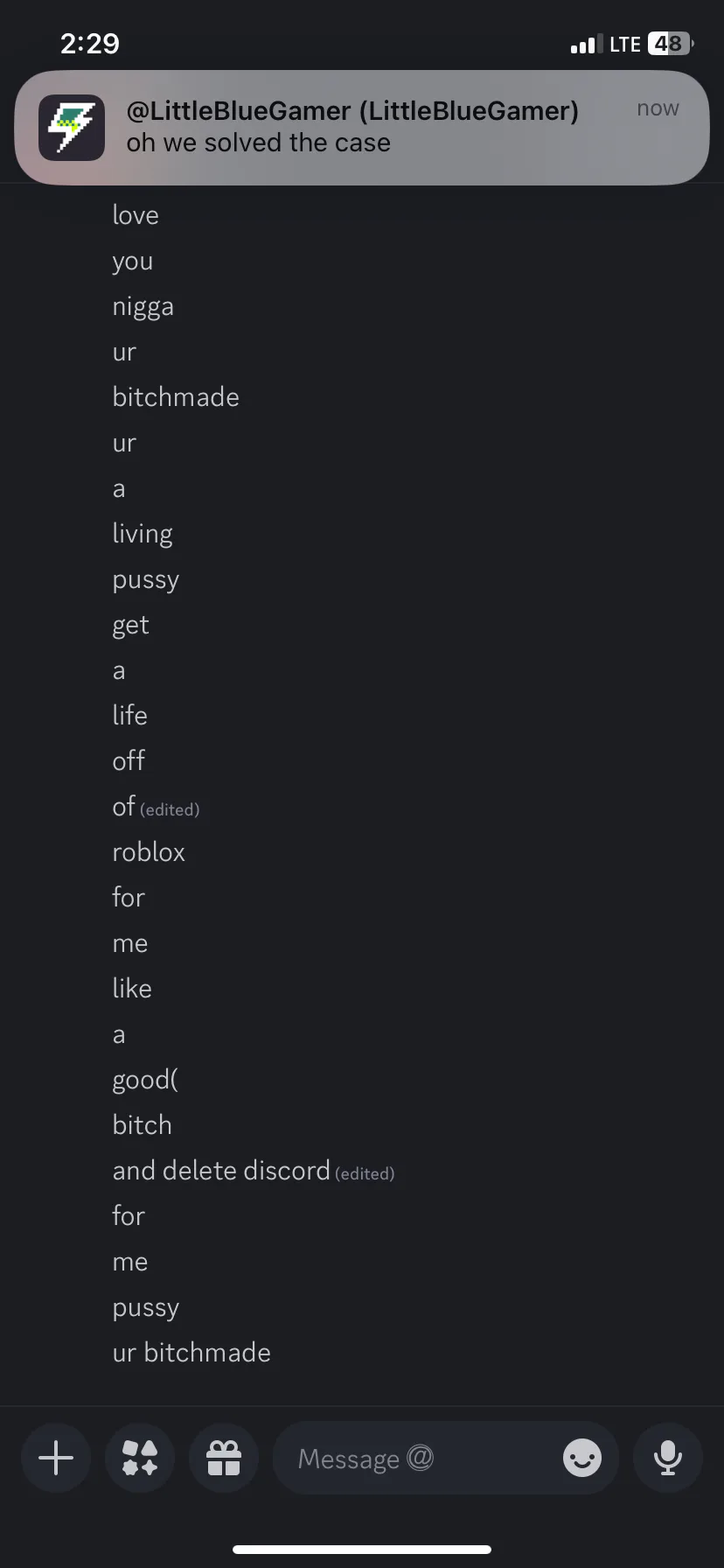724x1568 pixels.
Task: Tap the lightning bolt notification app icon
Action: click(x=72, y=128)
